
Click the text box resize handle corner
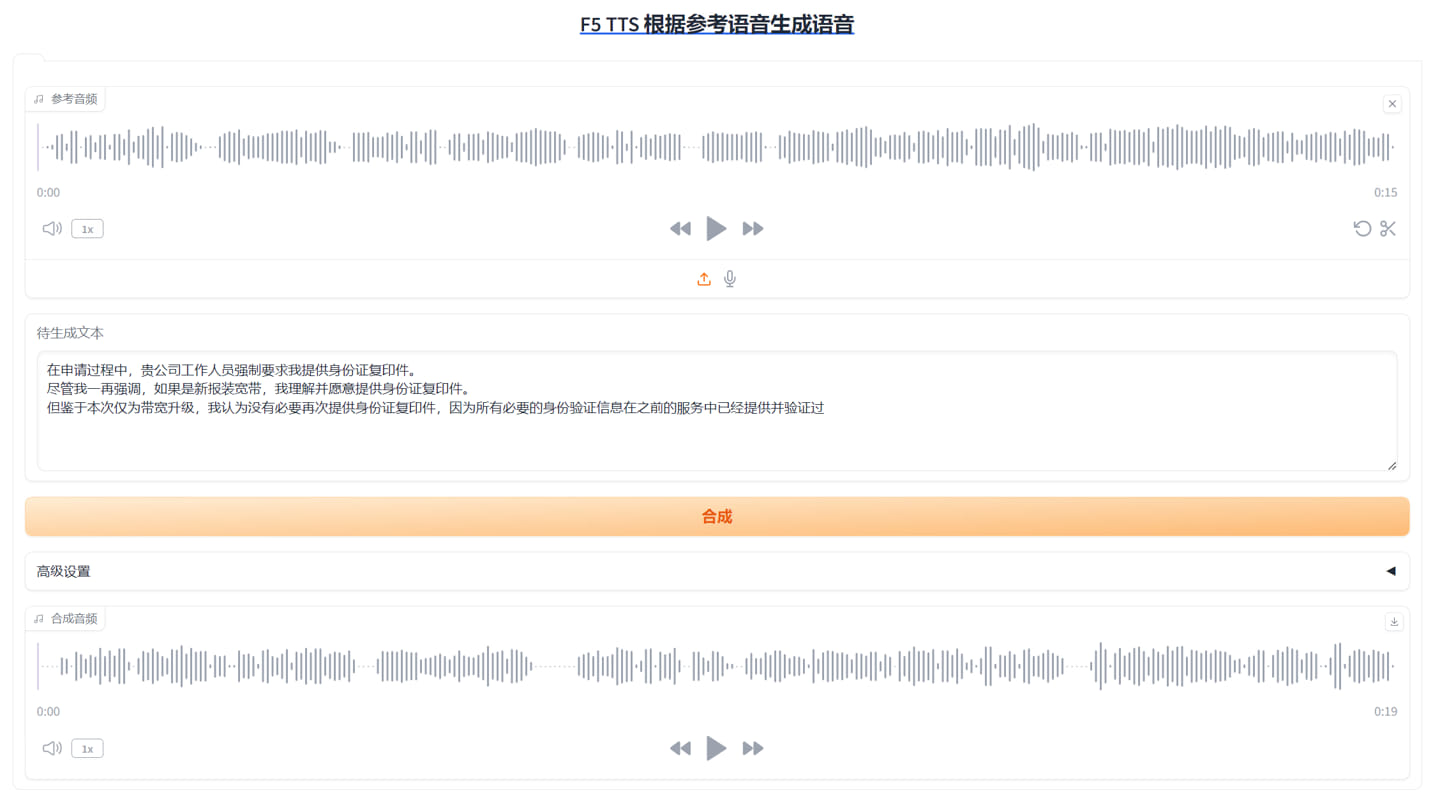click(x=1391, y=465)
